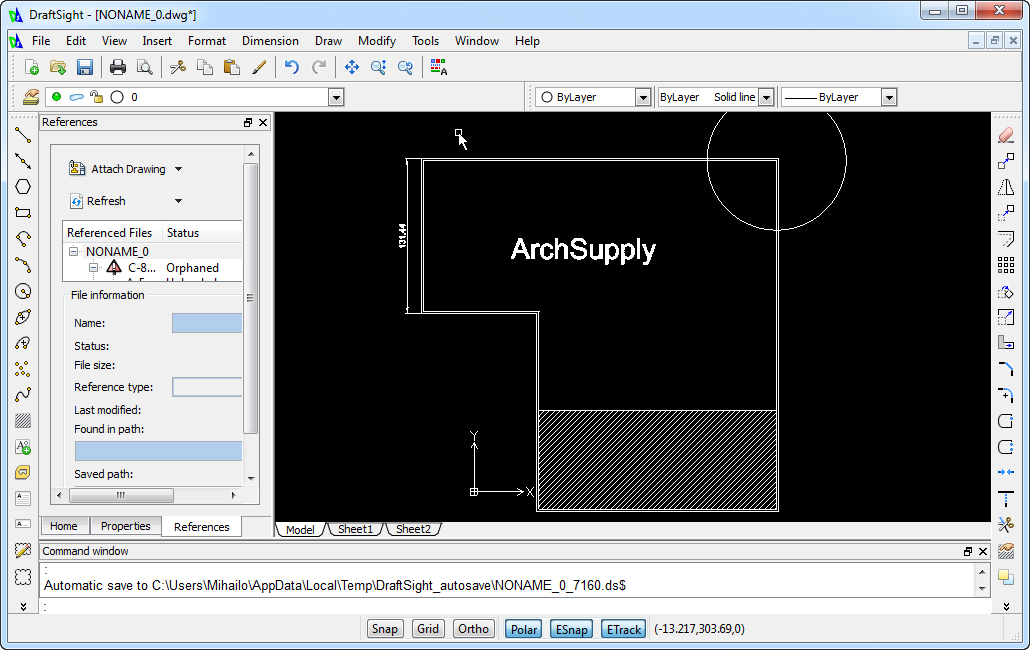1030x650 pixels.
Task: Toggle Ortho mode
Action: pos(473,629)
